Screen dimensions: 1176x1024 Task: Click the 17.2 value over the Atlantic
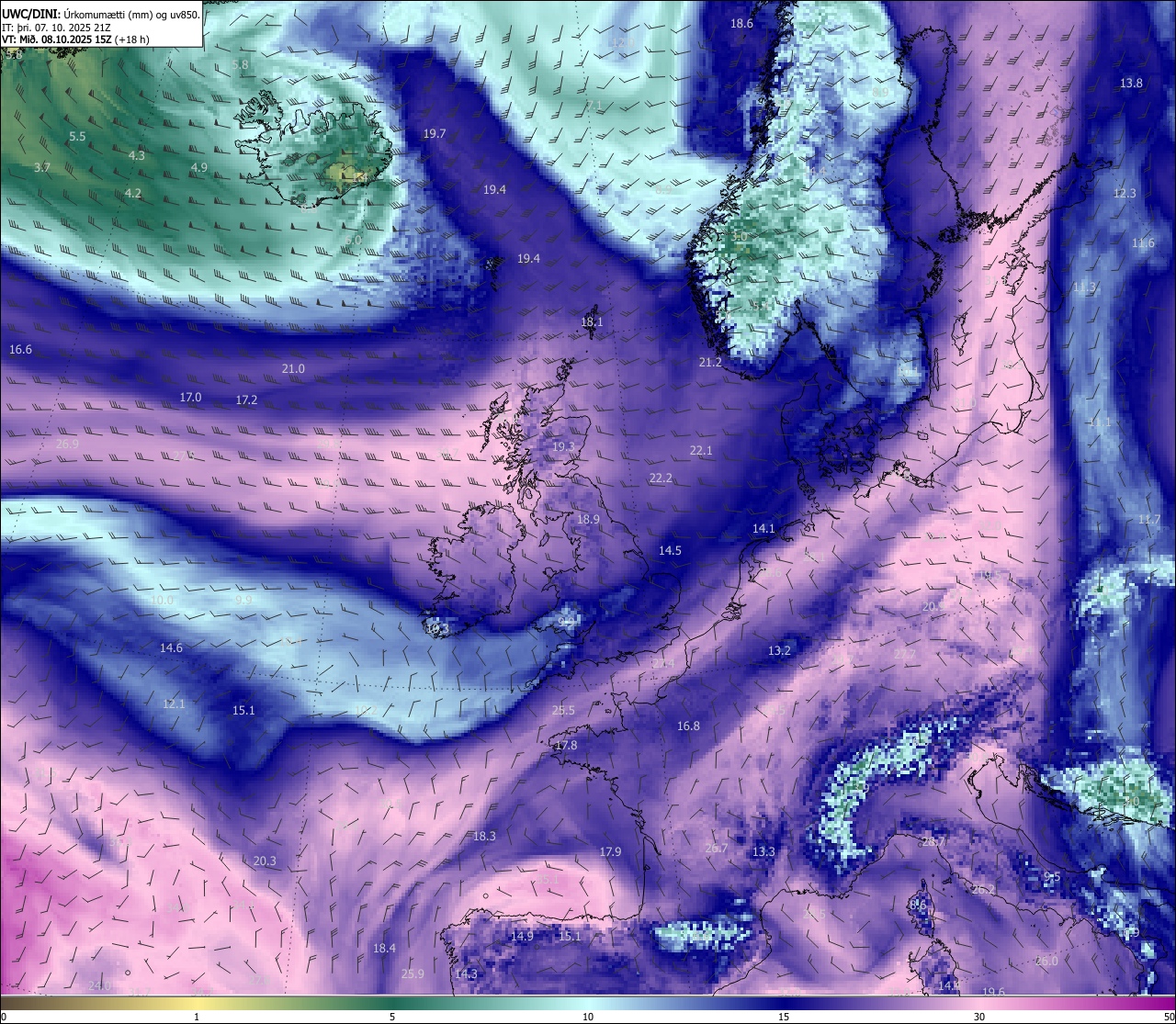point(246,400)
